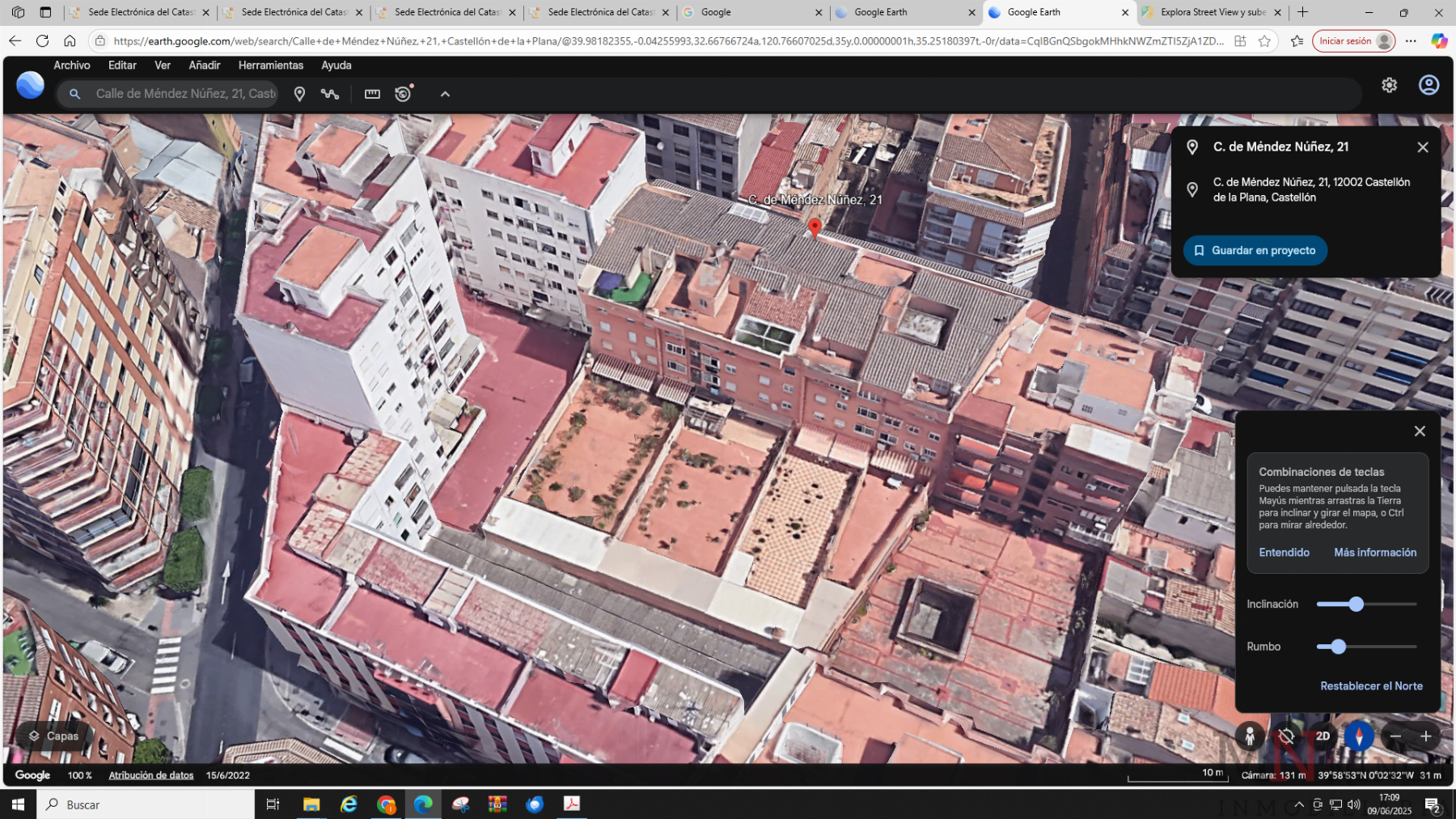This screenshot has height=819, width=1456.
Task: Select the measure distance ruler tool
Action: coord(372,94)
